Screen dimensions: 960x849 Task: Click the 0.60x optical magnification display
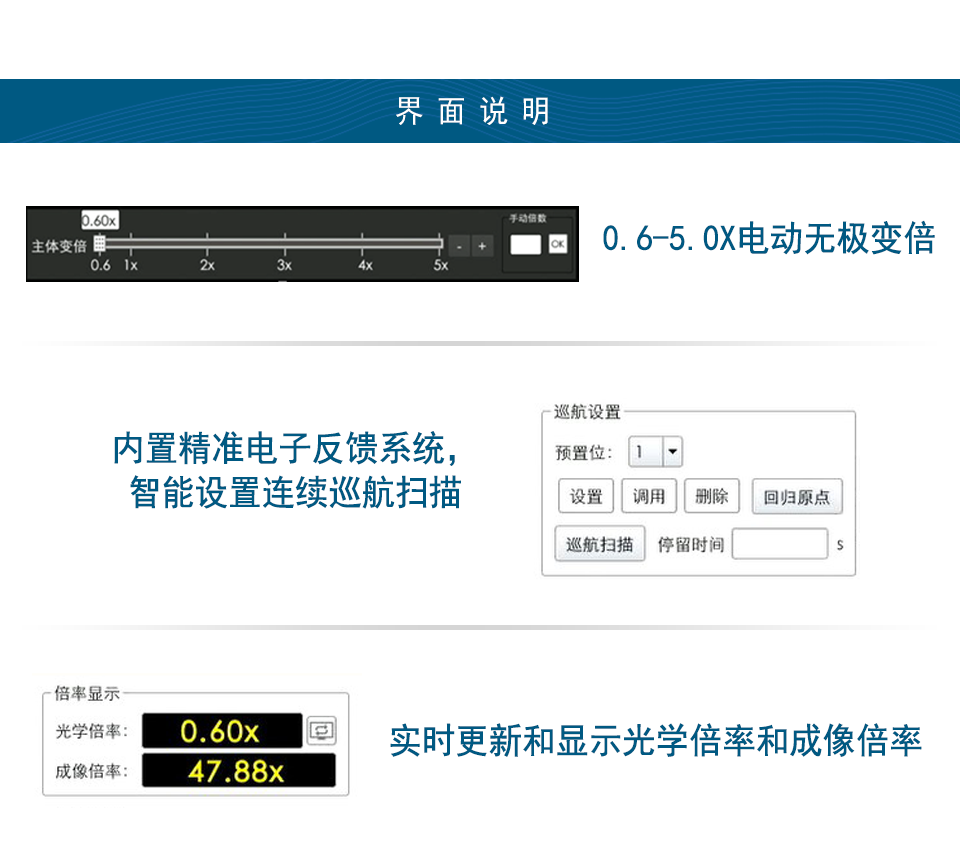coord(221,731)
